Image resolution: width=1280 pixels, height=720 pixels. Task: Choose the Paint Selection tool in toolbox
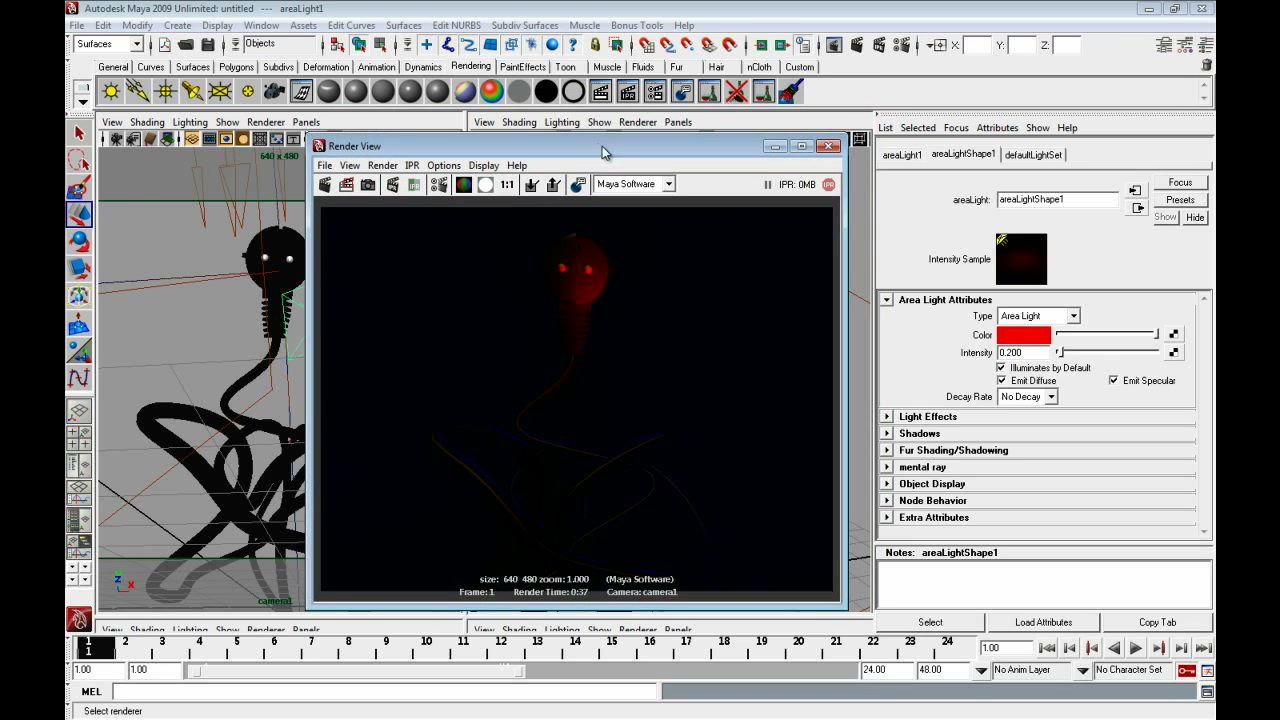79,187
